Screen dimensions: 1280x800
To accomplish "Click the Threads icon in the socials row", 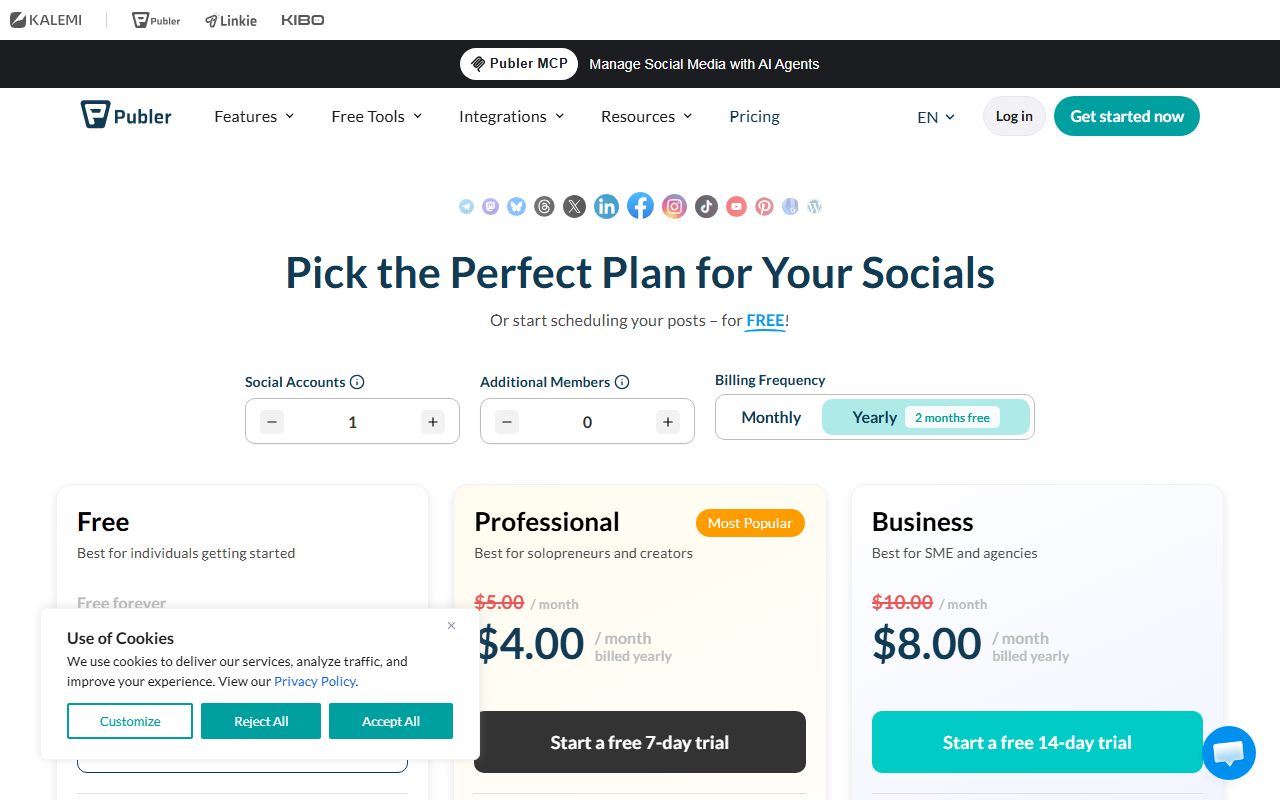I will pos(544,206).
